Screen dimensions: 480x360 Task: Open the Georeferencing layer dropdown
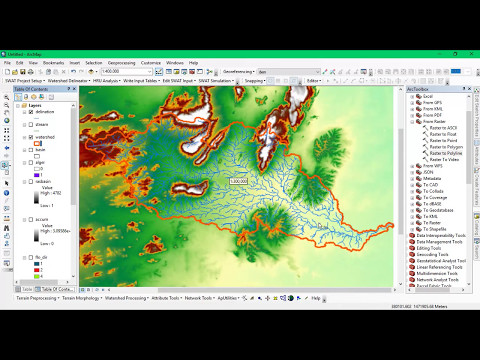(x=317, y=72)
